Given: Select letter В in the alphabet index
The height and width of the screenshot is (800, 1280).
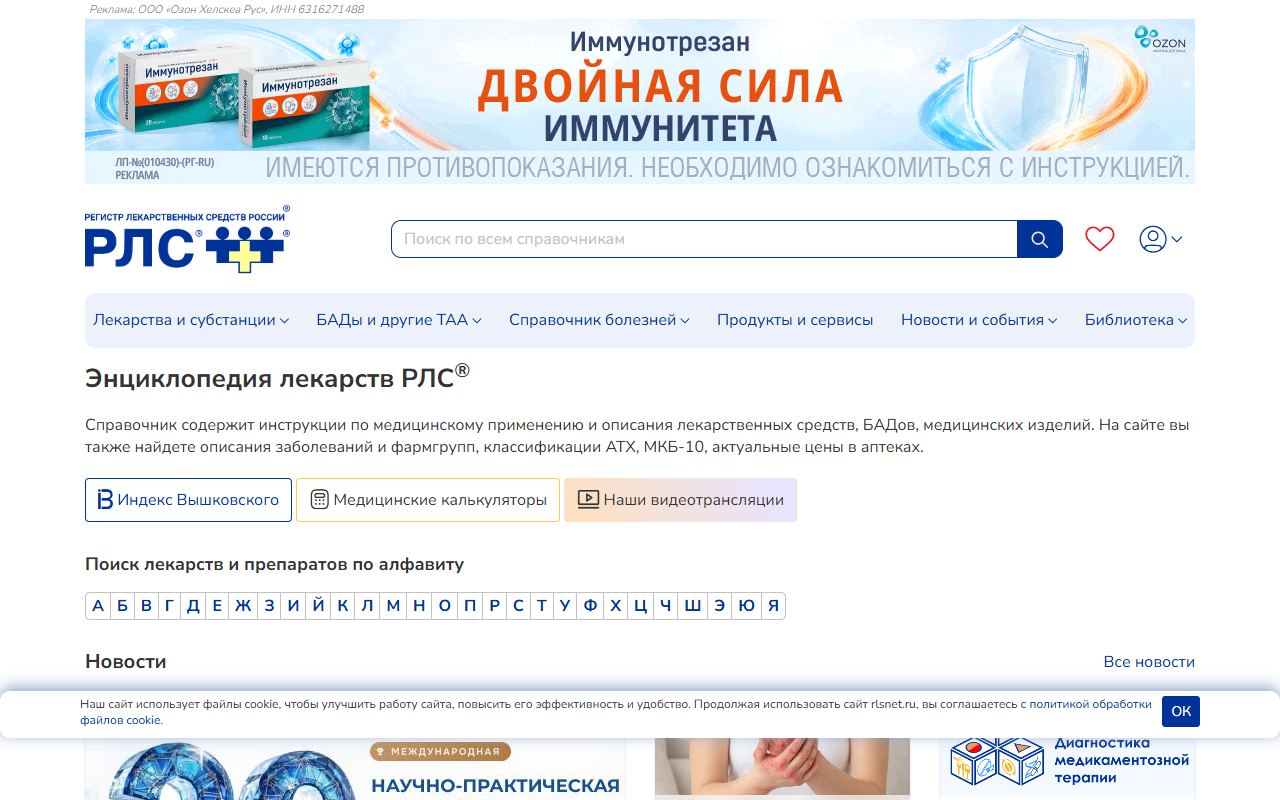Looking at the screenshot, I should (x=146, y=606).
